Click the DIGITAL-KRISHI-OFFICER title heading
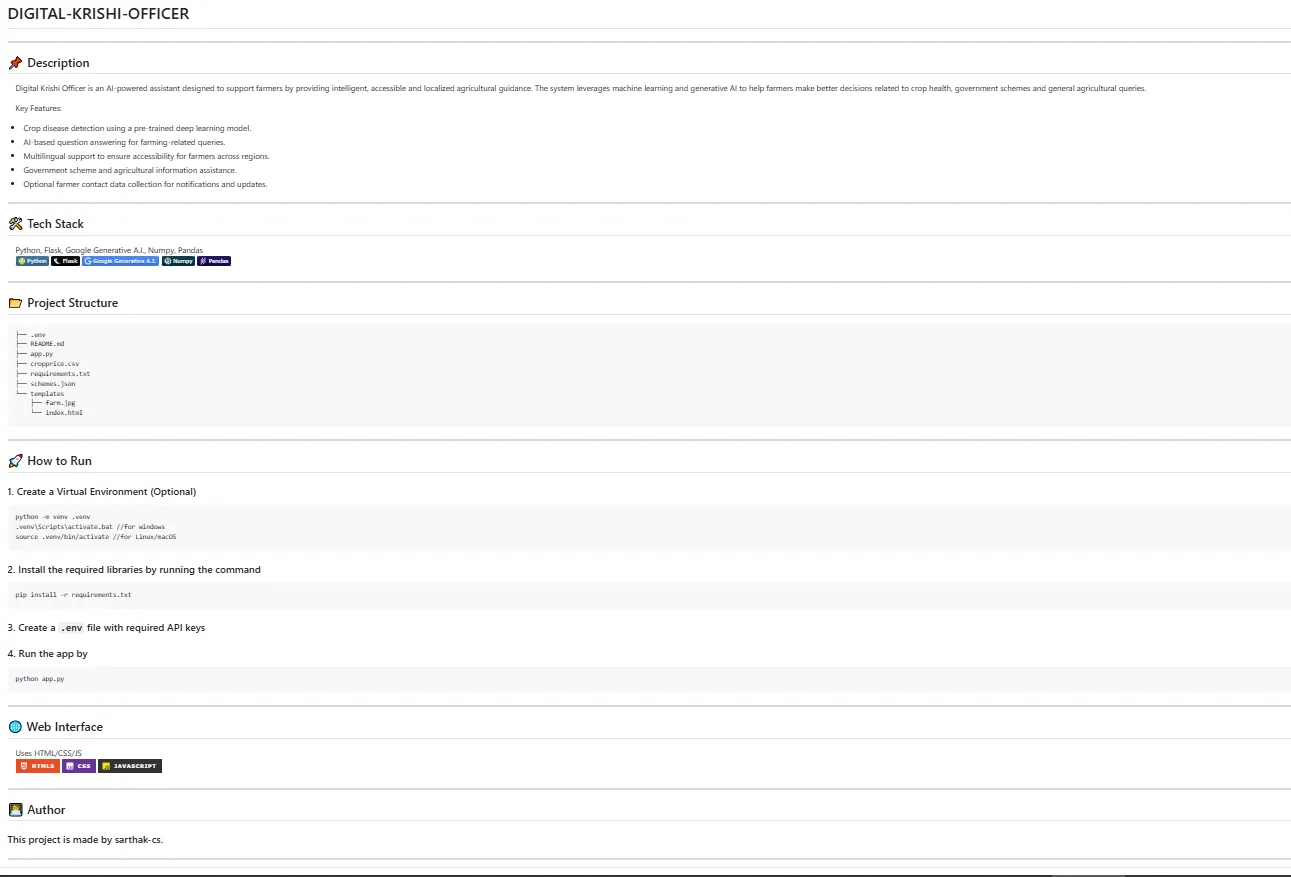Screen dimensions: 1291x877 [97, 13]
